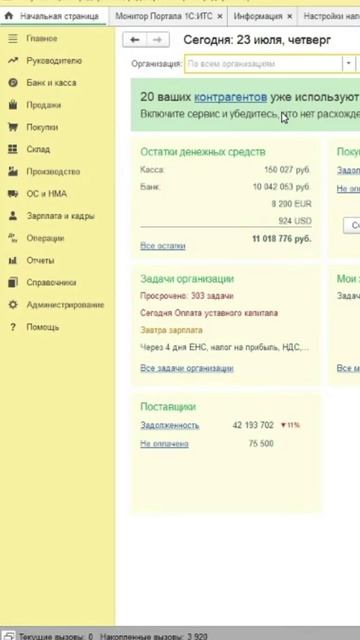Open the Все остатки link

163,246
